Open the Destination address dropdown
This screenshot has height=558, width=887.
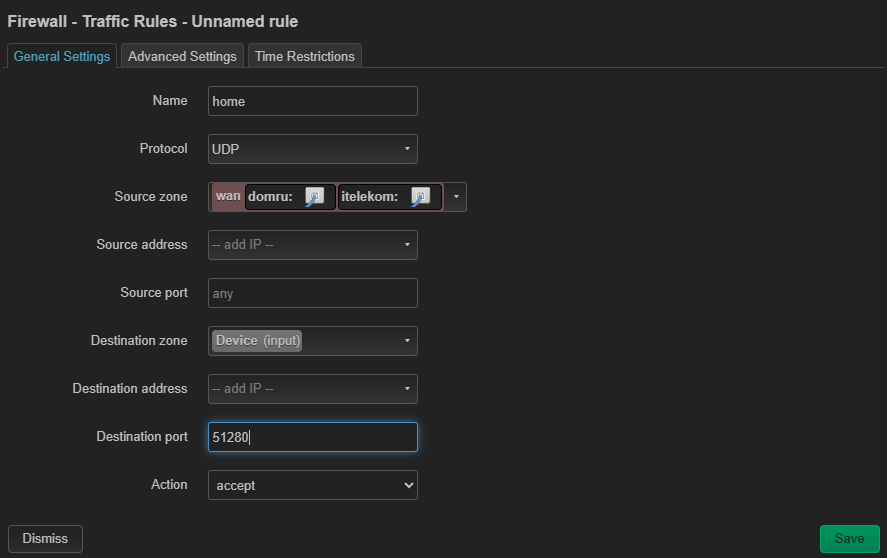tap(313, 389)
